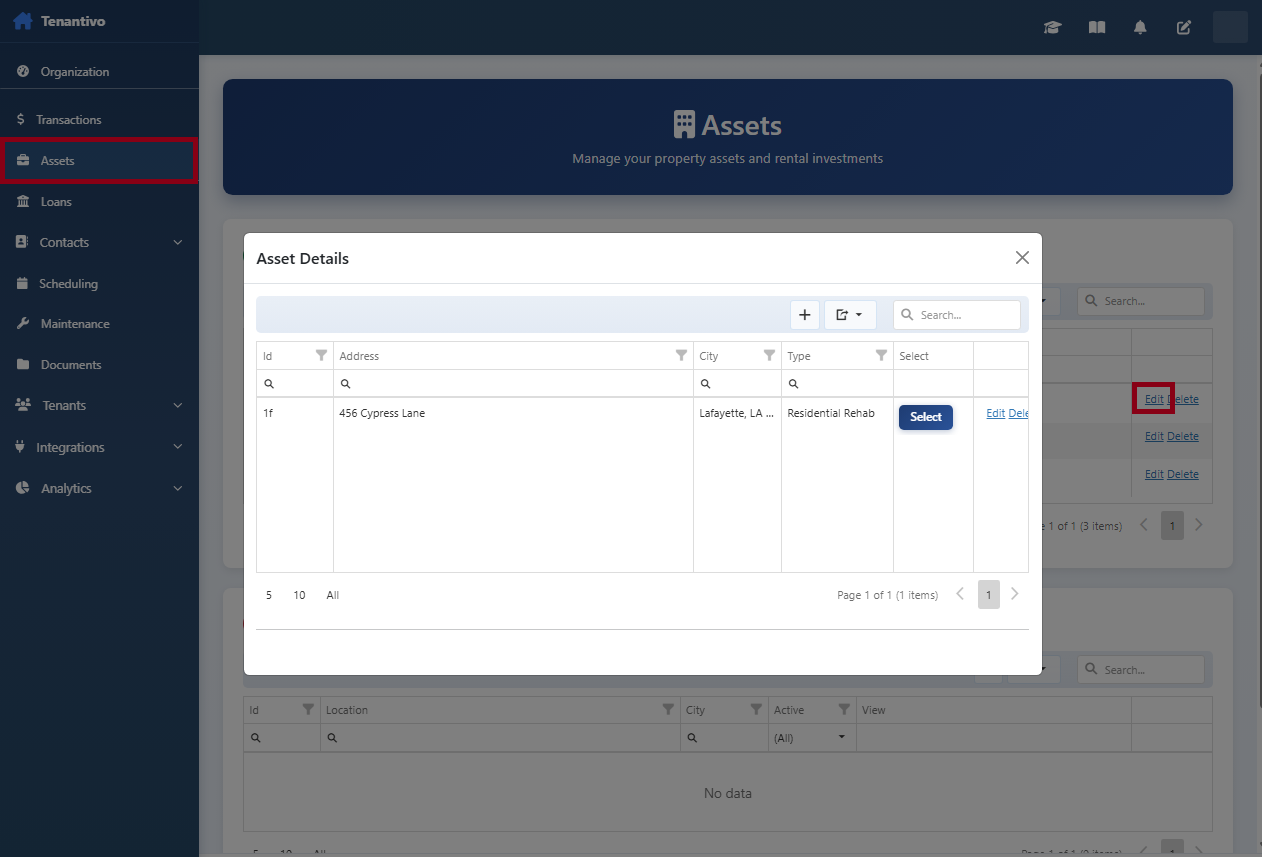Focus the Search field in Asset Details
The image size is (1262, 857).
(957, 315)
